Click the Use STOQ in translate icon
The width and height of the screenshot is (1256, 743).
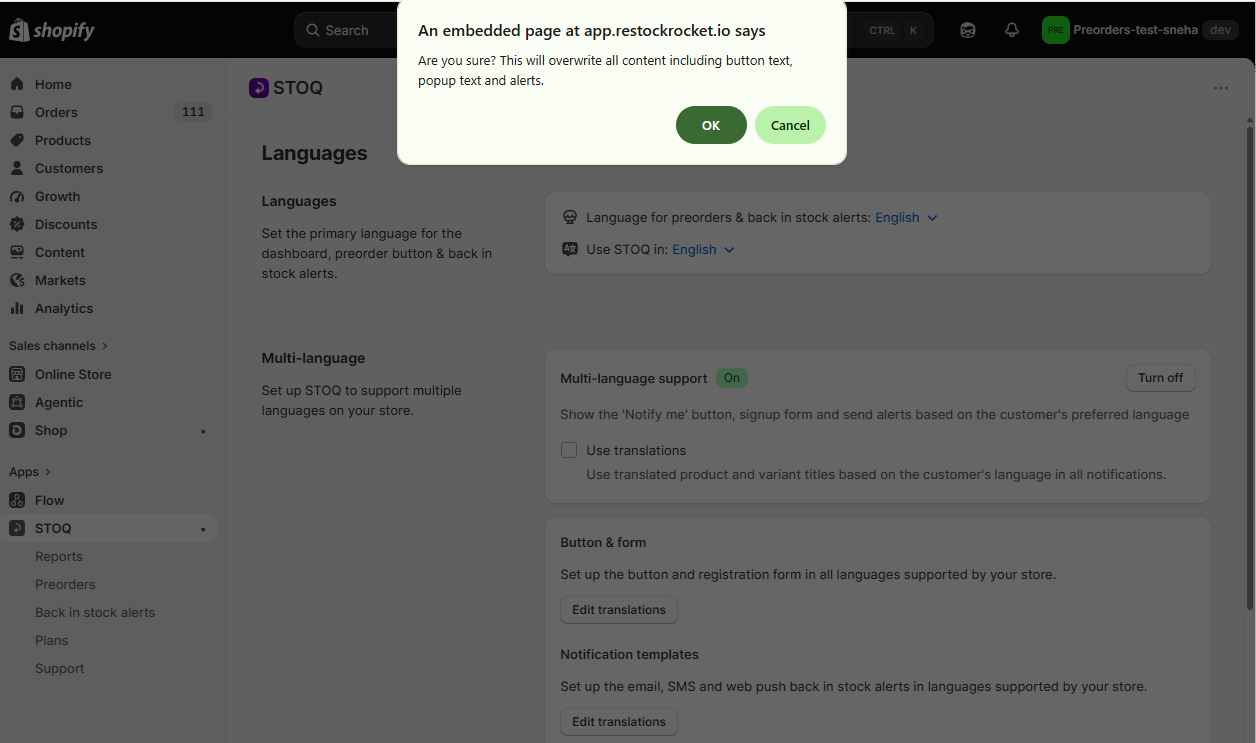pyautogui.click(x=570, y=249)
